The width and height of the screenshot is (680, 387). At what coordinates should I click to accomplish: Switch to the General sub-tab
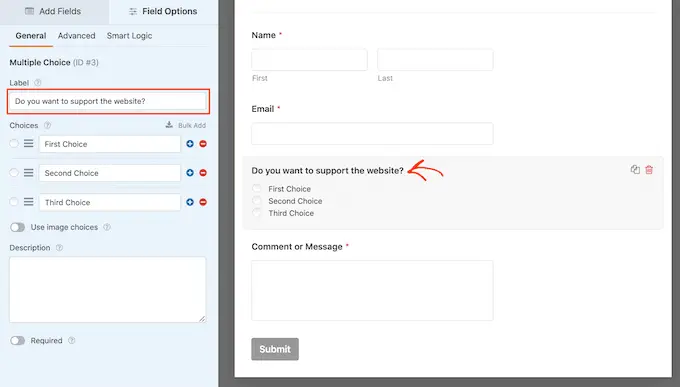point(31,36)
